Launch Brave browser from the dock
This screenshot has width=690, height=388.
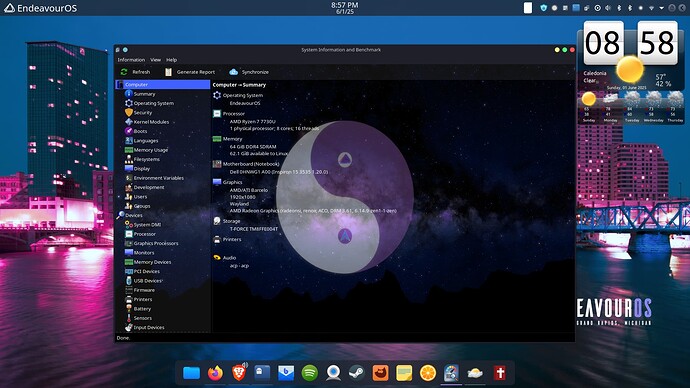click(x=239, y=373)
